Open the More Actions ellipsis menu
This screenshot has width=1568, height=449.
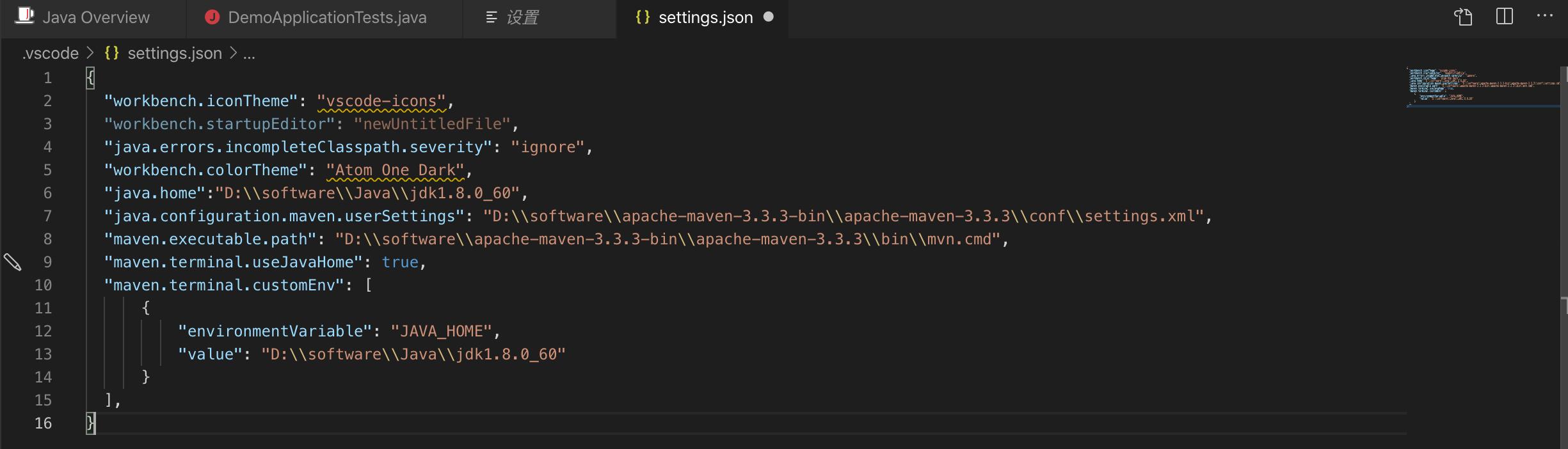pos(1545,17)
